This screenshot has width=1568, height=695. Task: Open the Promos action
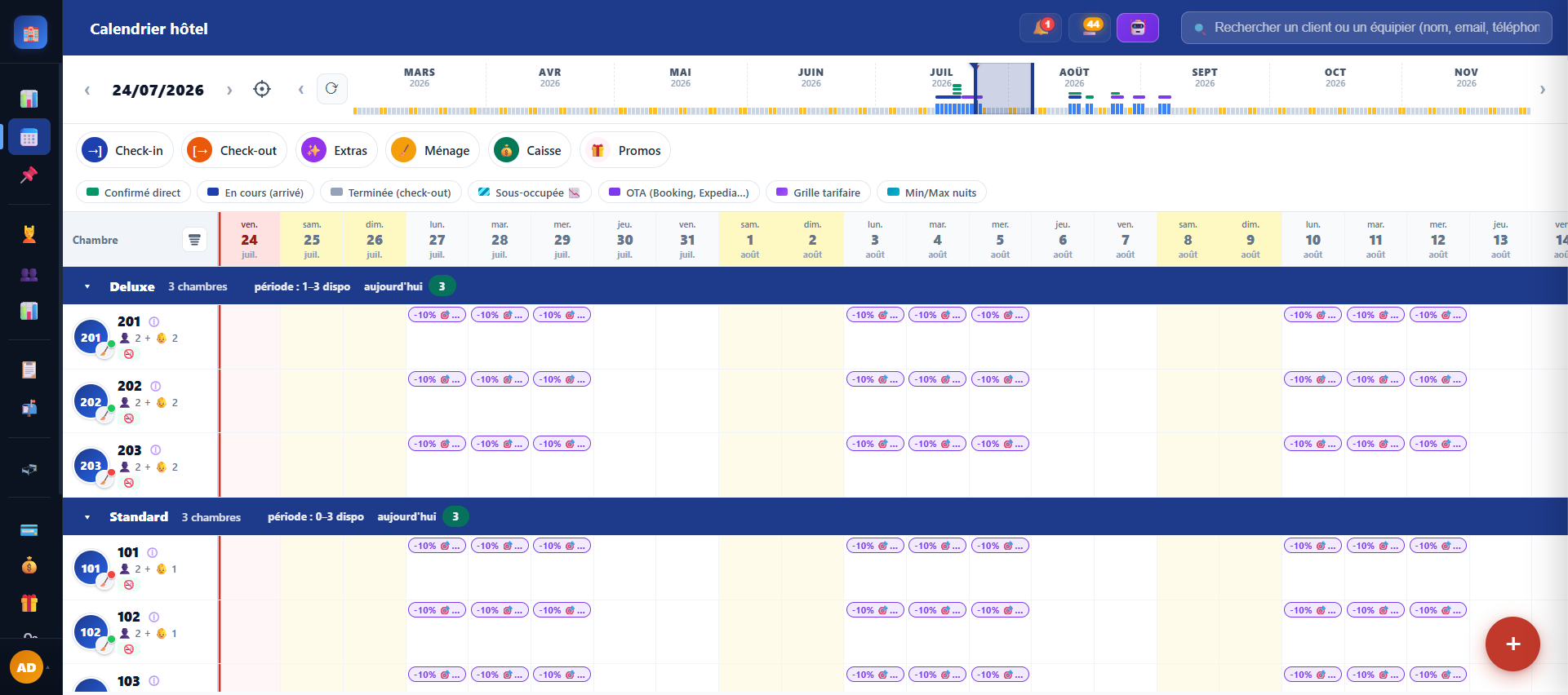pyautogui.click(x=625, y=150)
